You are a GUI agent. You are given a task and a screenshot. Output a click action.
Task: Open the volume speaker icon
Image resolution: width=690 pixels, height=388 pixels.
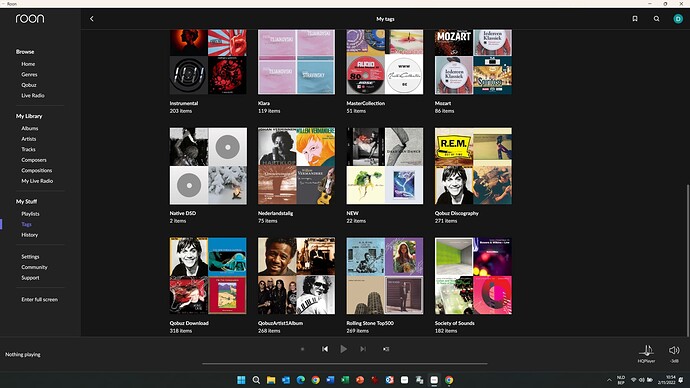click(674, 351)
